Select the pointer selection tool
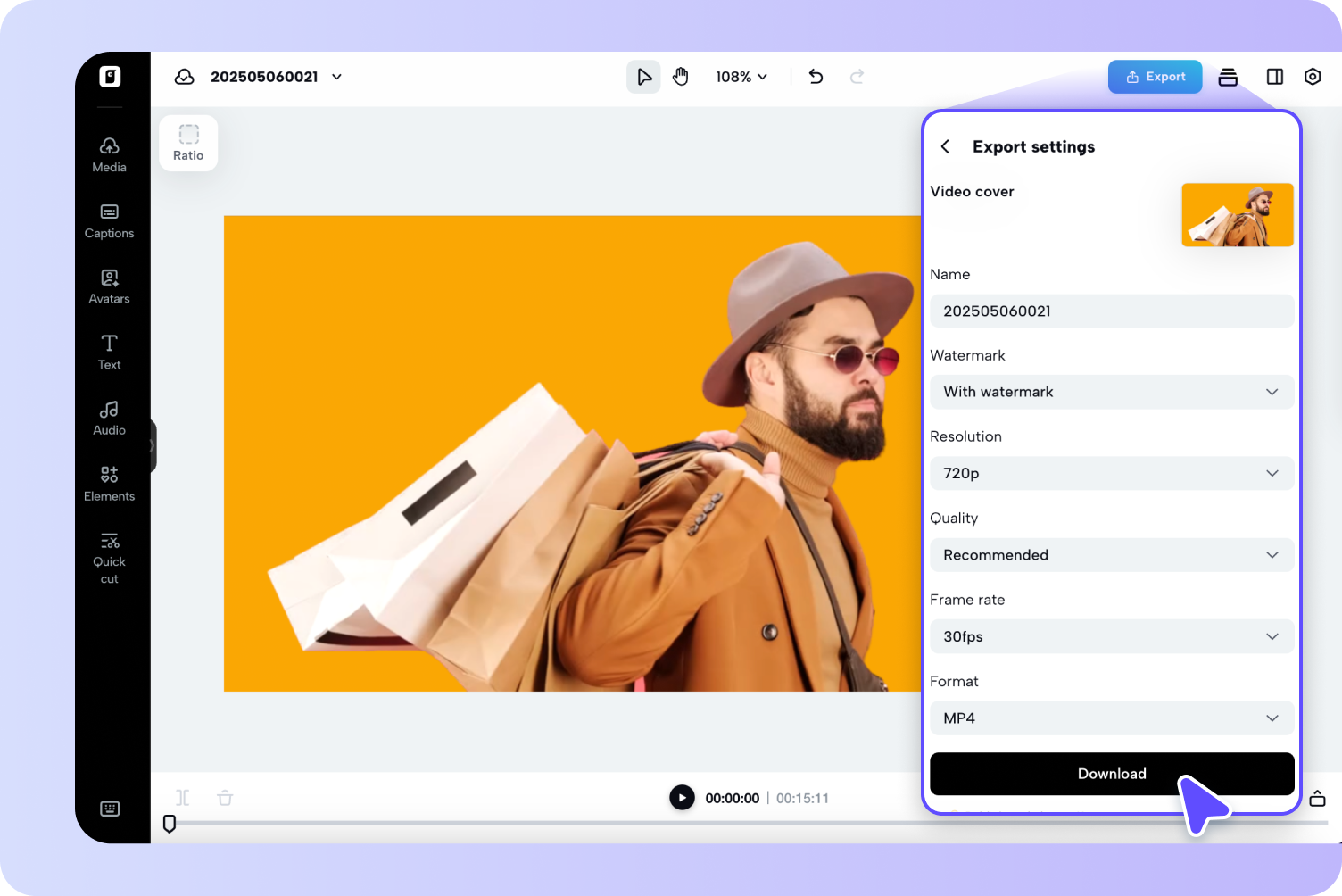 click(x=643, y=77)
